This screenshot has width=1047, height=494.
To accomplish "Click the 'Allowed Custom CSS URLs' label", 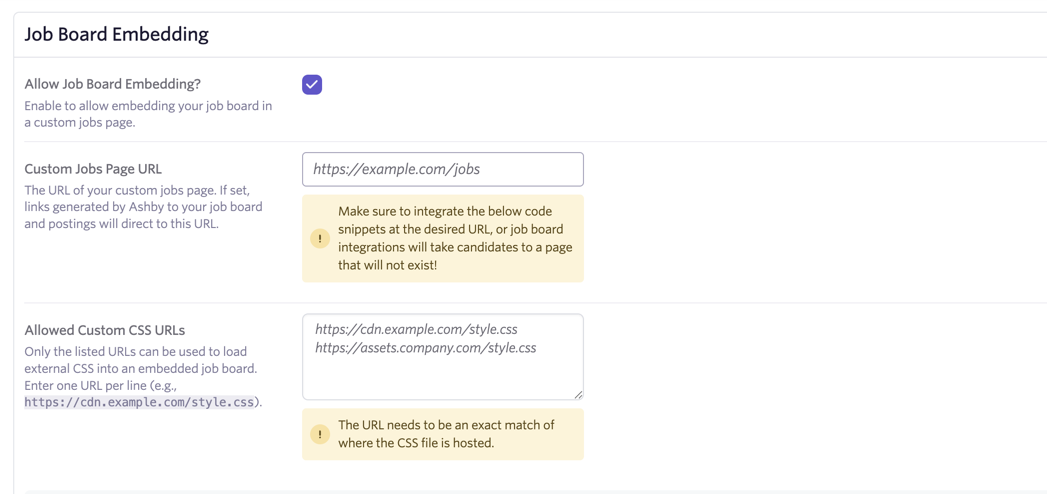I will point(105,330).
